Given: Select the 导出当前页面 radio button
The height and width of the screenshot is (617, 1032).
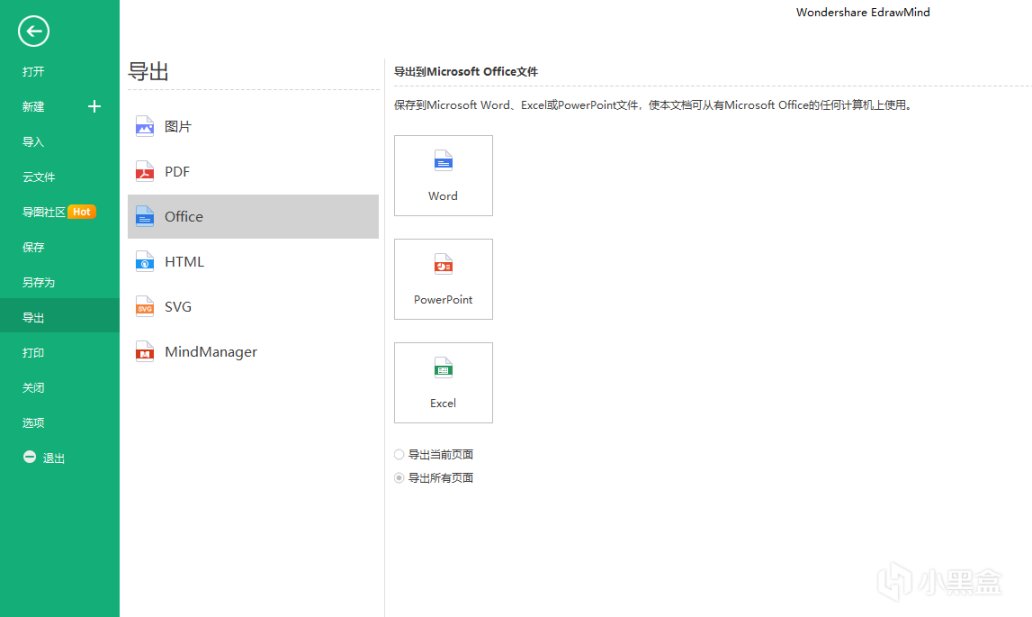Looking at the screenshot, I should 399,454.
